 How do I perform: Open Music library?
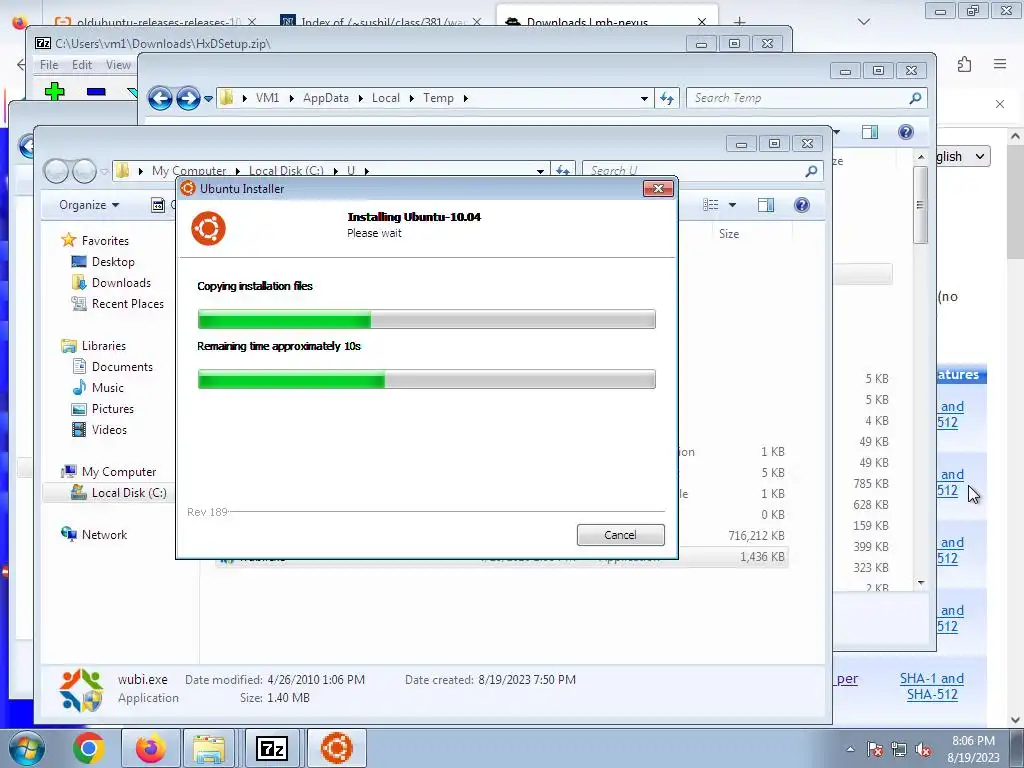coord(107,387)
